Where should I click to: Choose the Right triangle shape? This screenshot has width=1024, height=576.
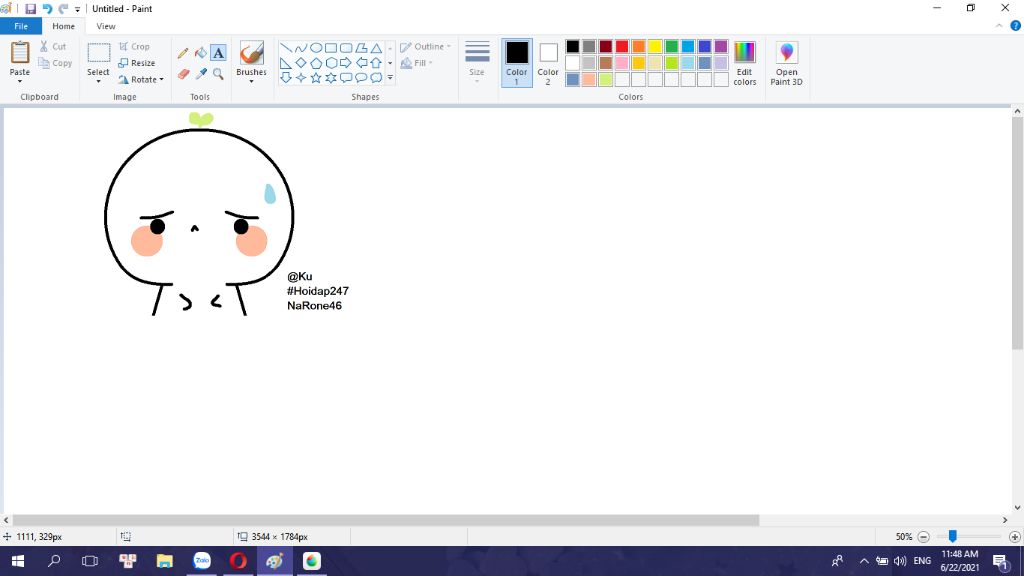point(286,63)
